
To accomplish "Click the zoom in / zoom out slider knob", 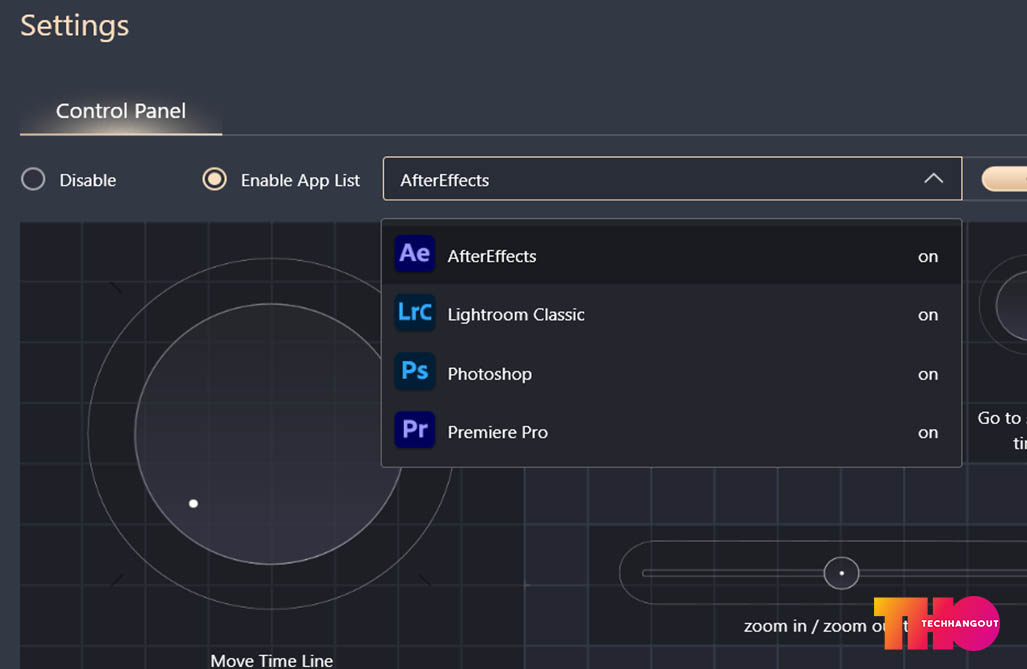I will point(841,573).
